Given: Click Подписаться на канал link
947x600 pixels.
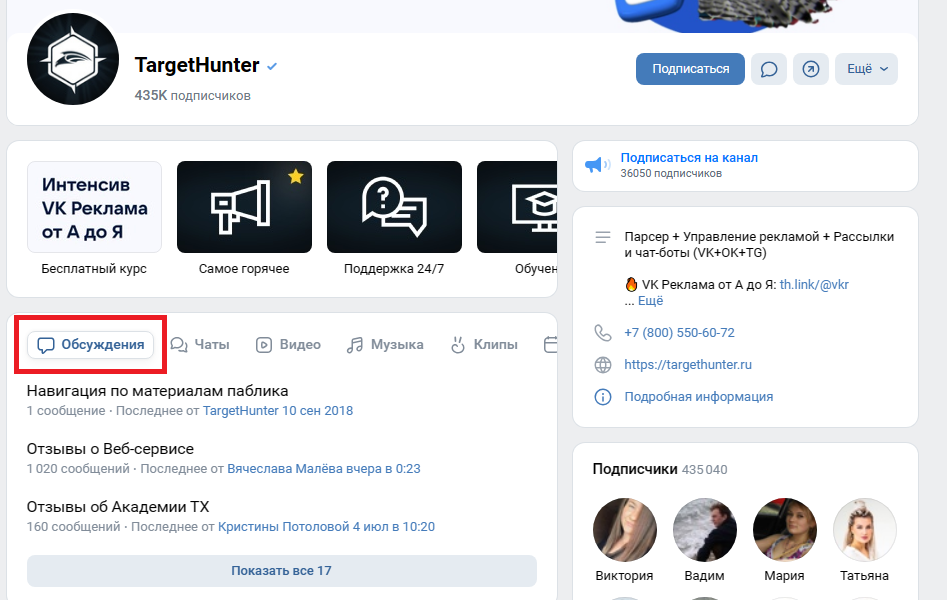Looking at the screenshot, I should tap(689, 158).
